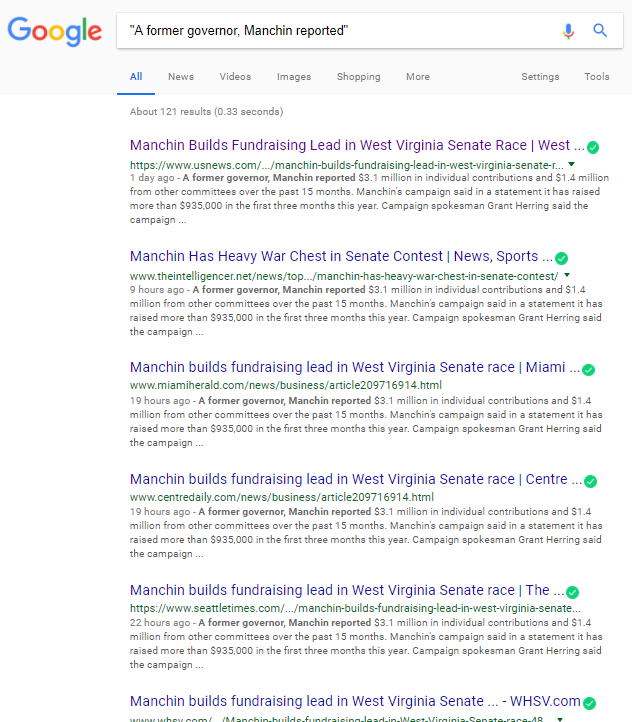The width and height of the screenshot is (632, 722).
Task: Click the www.seattletimes.com green URL
Action: pyautogui.click(x=355, y=608)
